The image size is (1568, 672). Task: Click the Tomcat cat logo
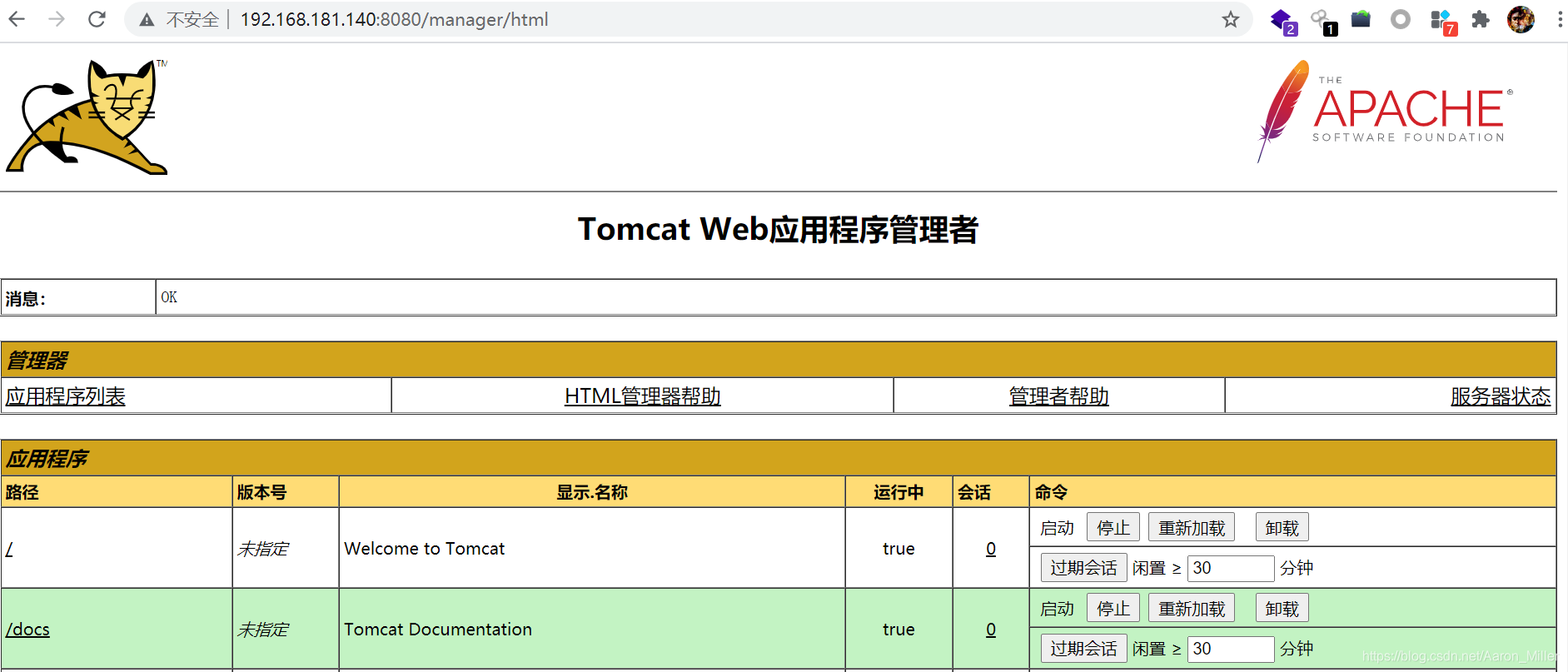87,117
